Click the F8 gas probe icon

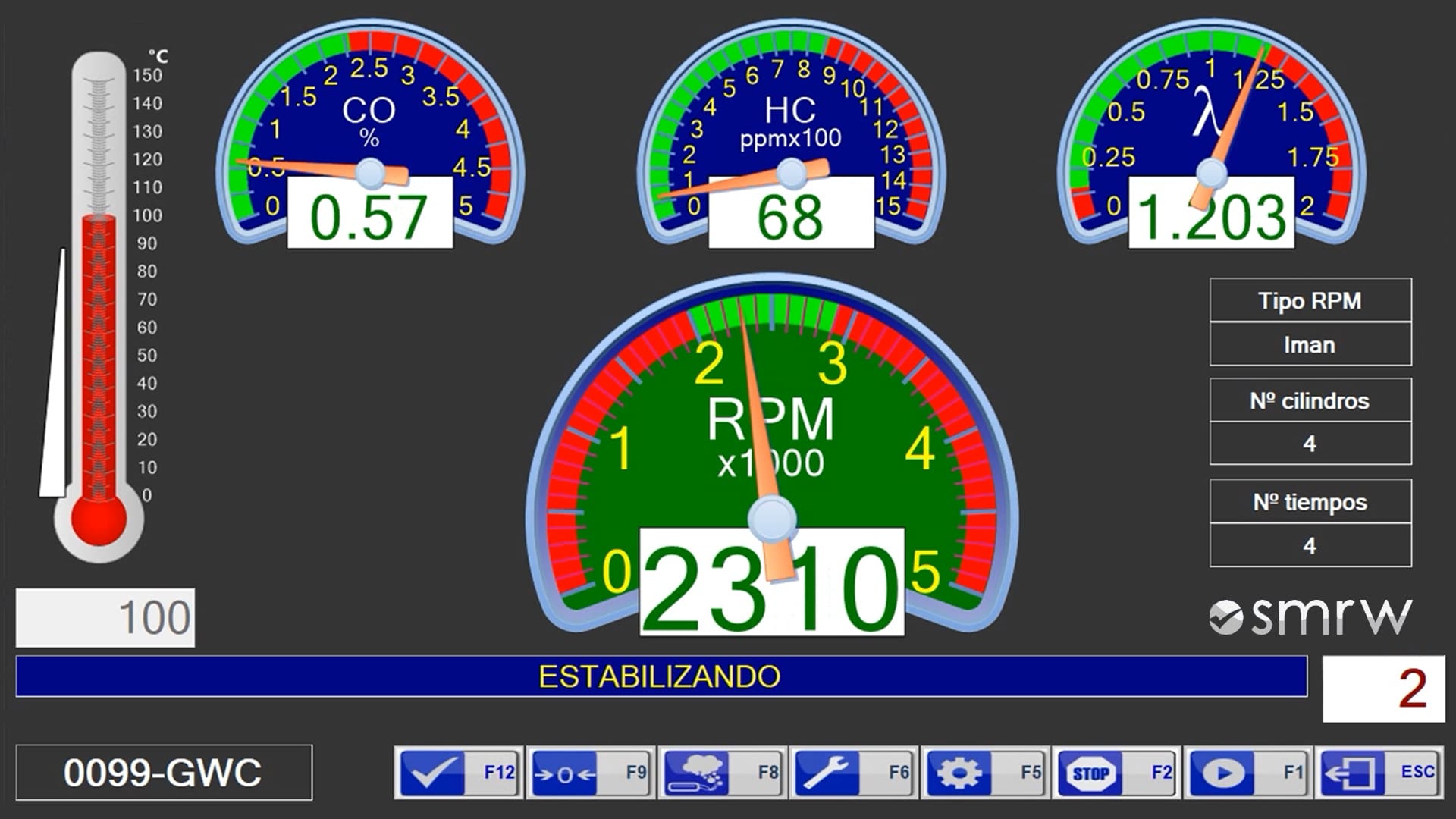tap(699, 775)
